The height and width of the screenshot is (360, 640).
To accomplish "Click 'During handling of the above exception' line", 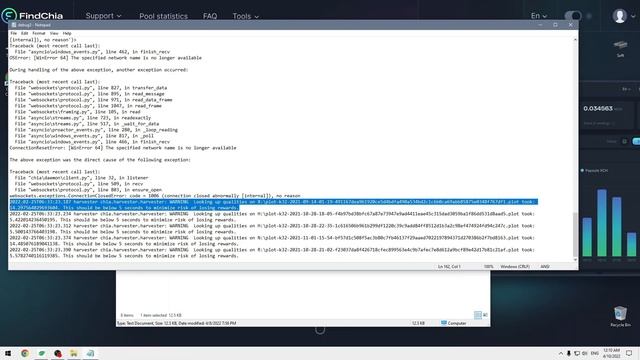I will coord(99,70).
